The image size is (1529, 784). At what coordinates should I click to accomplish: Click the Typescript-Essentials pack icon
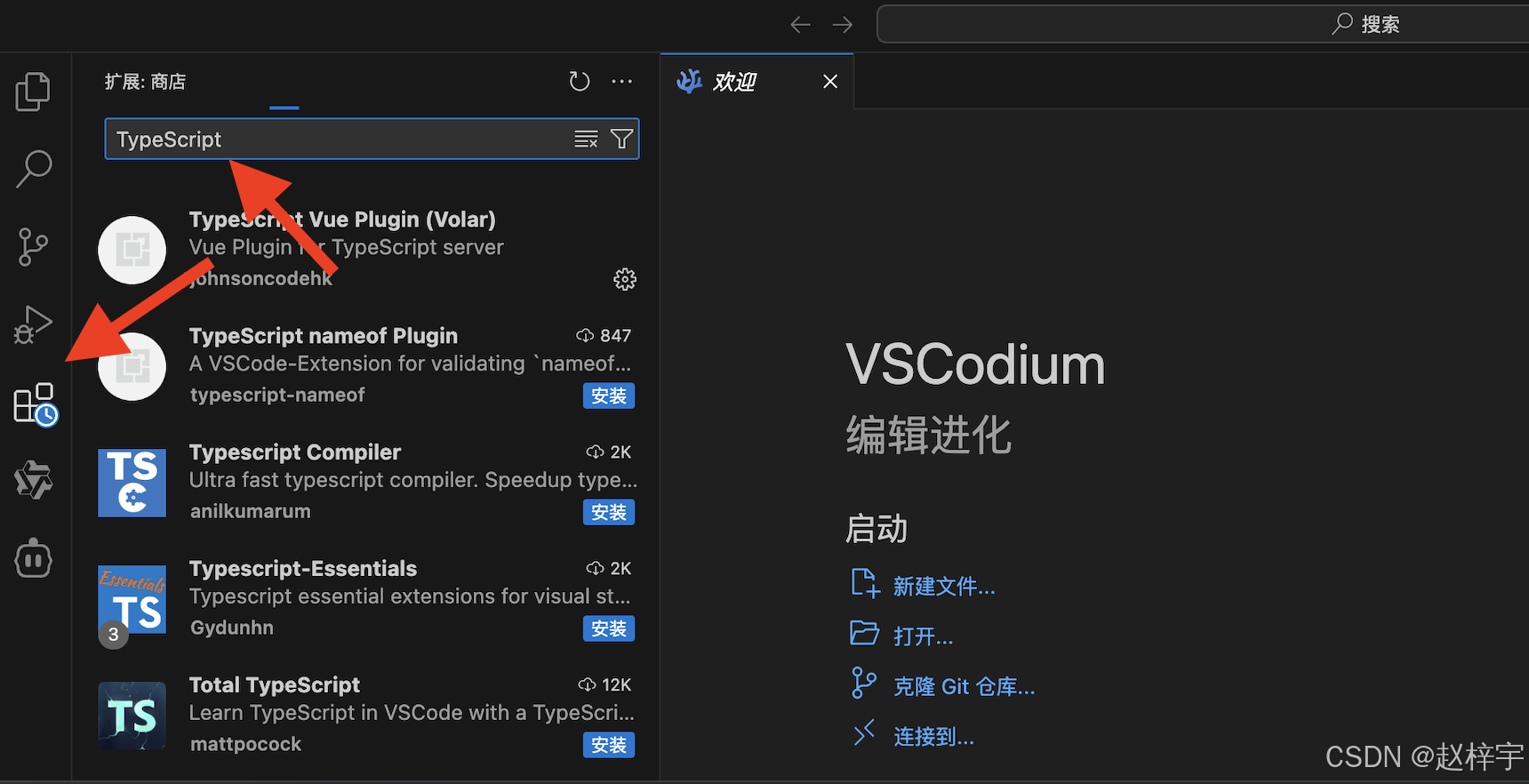coord(132,599)
